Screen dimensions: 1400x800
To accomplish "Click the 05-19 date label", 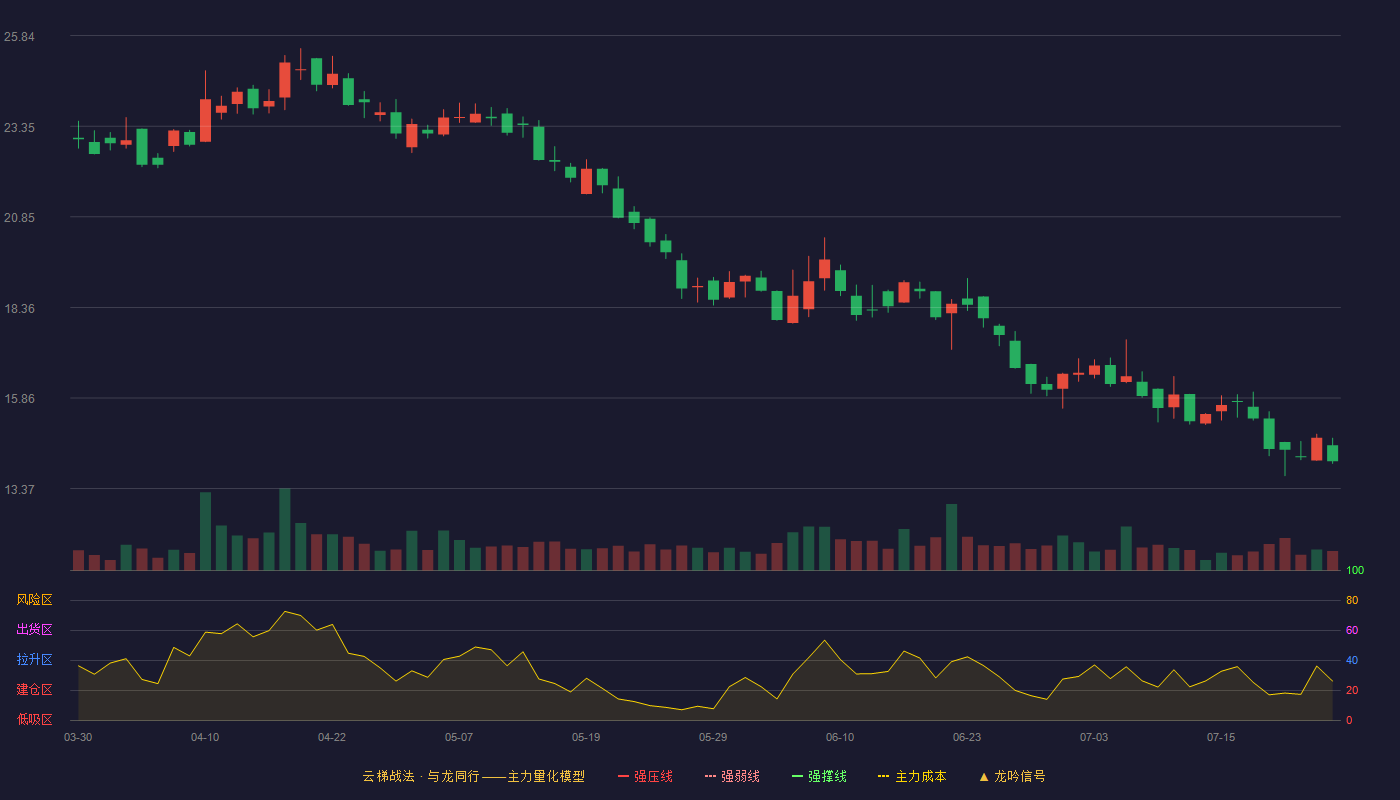I will [x=586, y=737].
